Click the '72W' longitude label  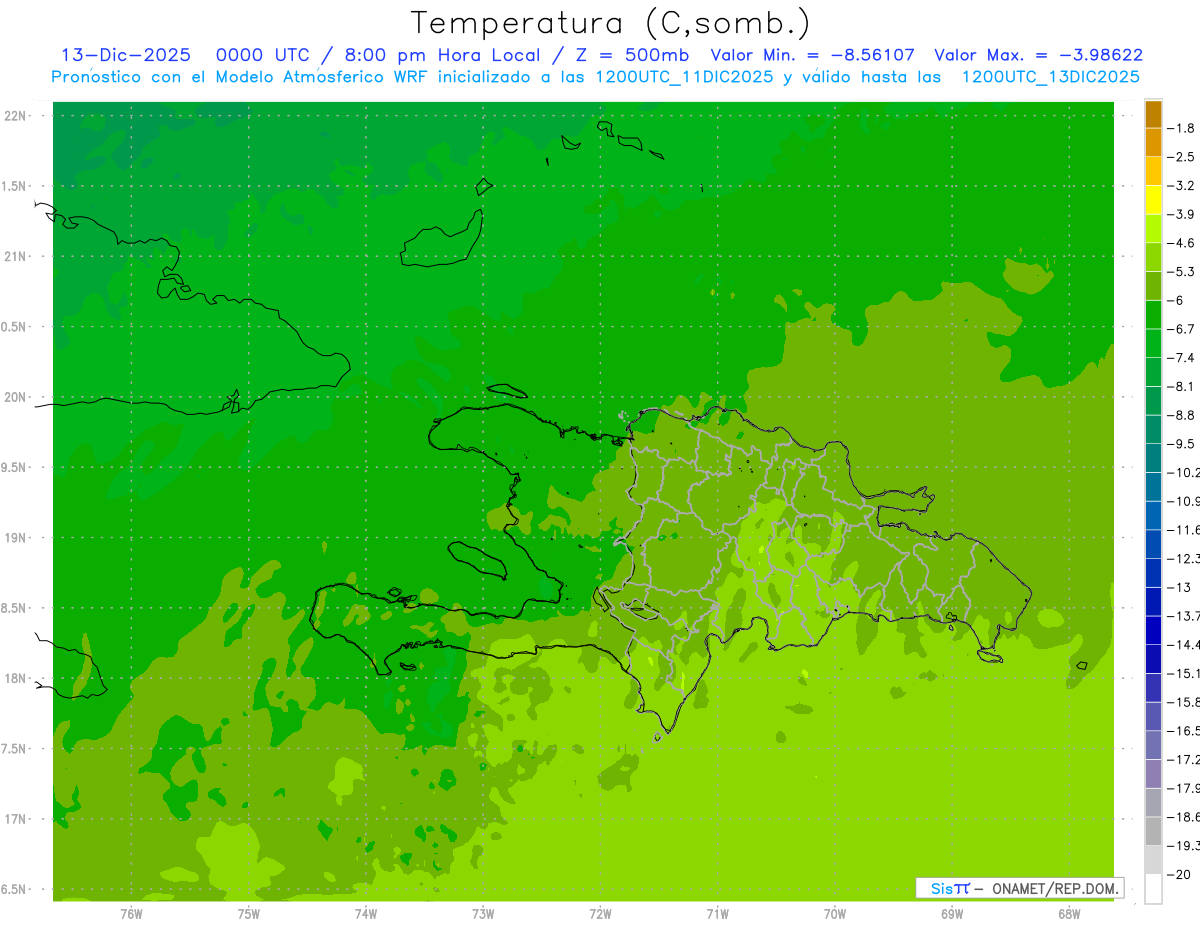(x=600, y=913)
